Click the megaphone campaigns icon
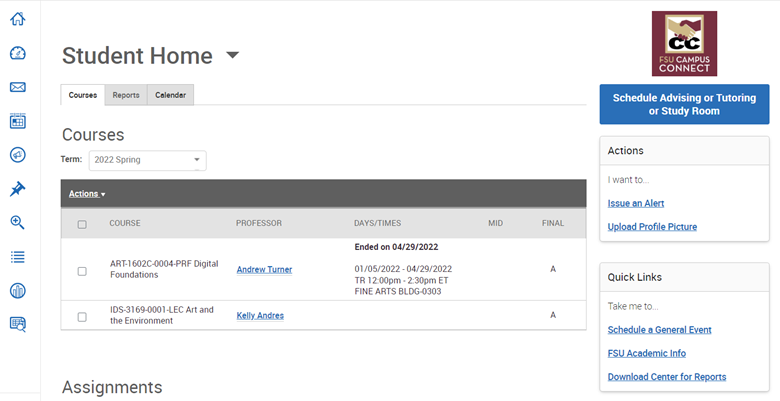 pos(17,155)
